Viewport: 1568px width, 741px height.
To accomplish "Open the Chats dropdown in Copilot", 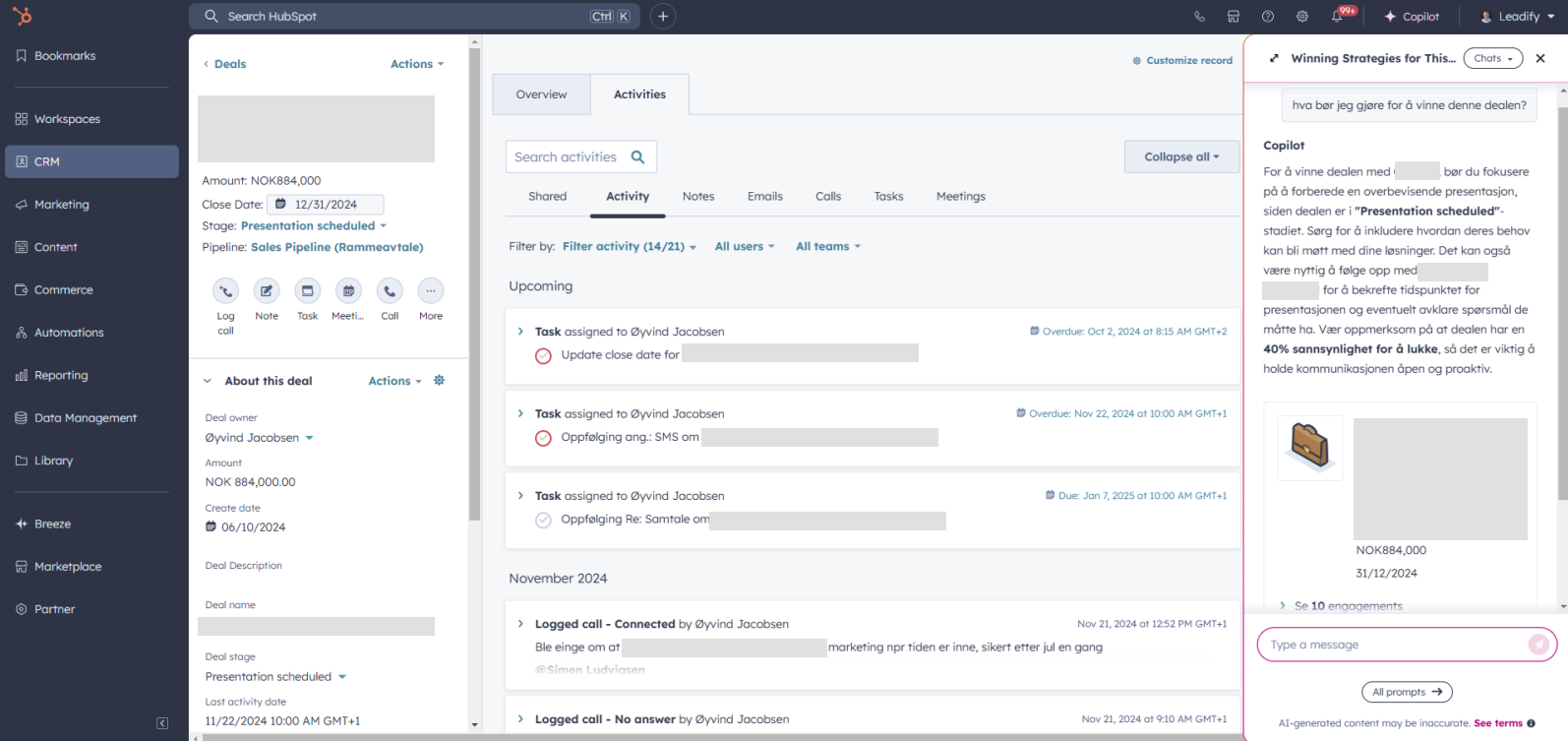I will pyautogui.click(x=1492, y=58).
